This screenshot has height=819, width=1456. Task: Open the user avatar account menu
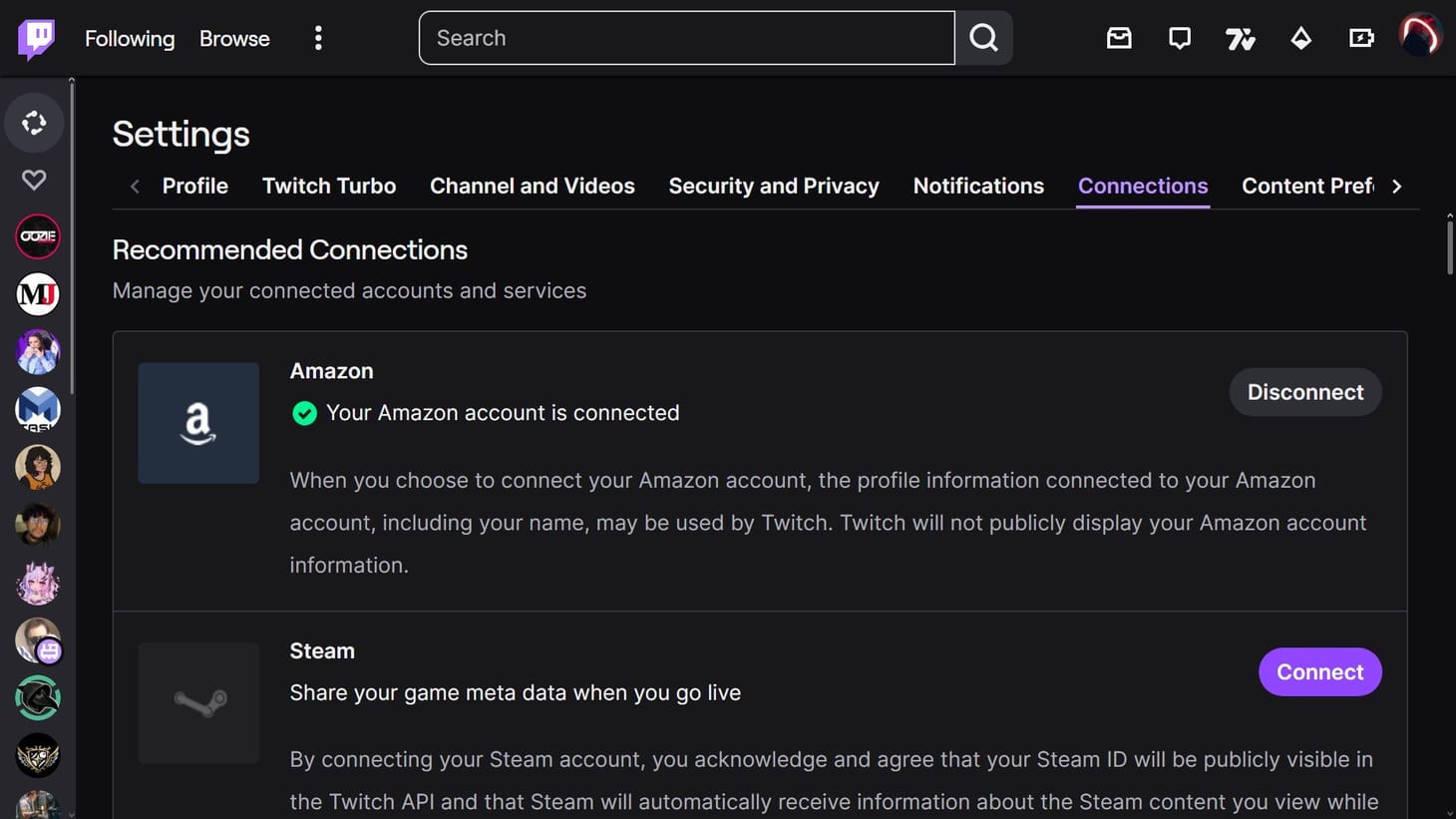coord(1419,37)
